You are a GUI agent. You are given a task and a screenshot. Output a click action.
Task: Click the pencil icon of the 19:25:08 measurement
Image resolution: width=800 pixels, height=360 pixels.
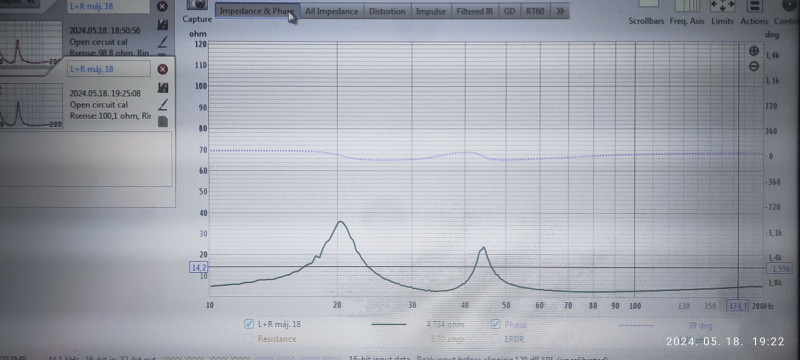click(163, 105)
